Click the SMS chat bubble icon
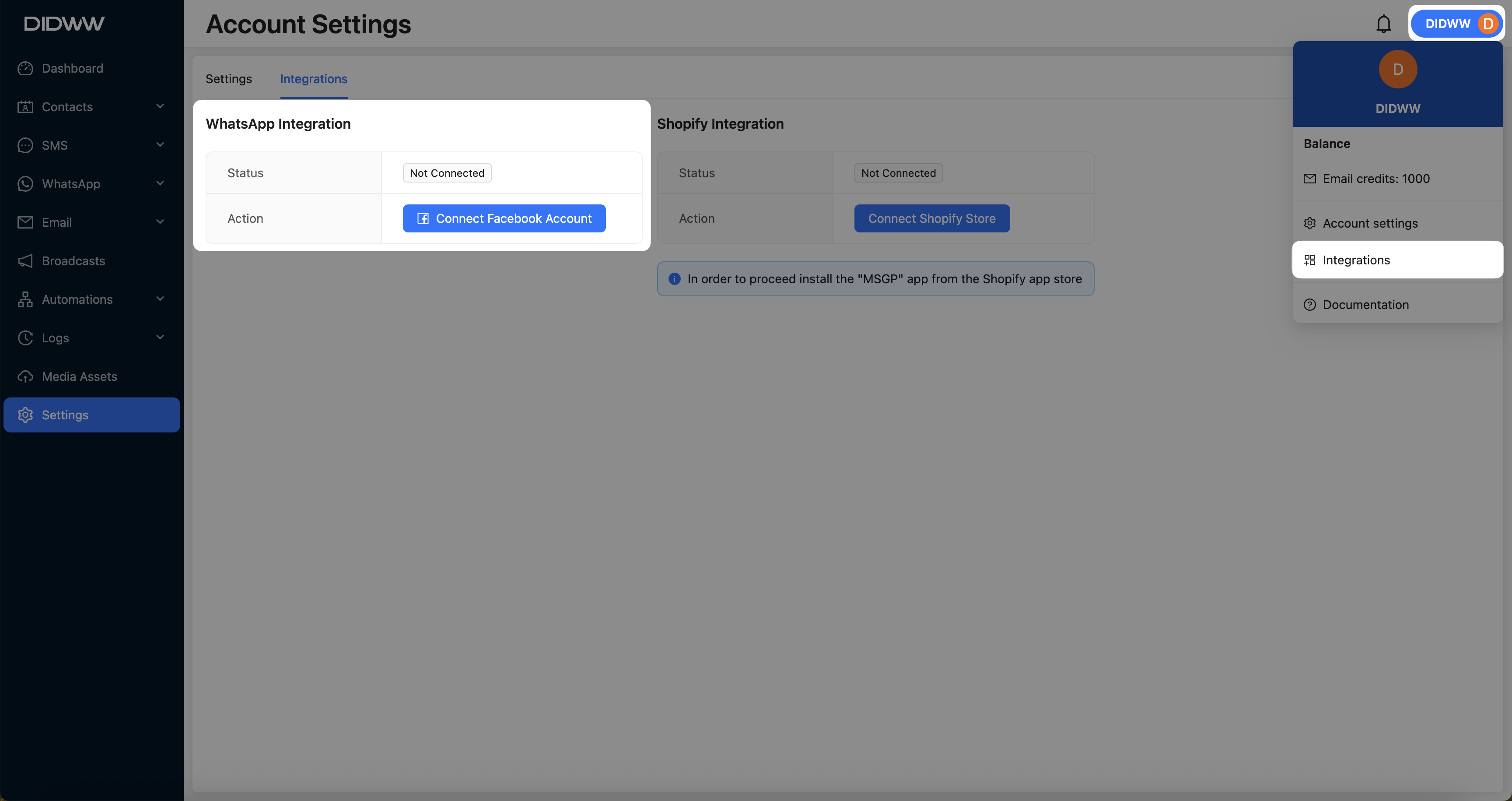Viewport: 1512px width, 801px height. 25,145
